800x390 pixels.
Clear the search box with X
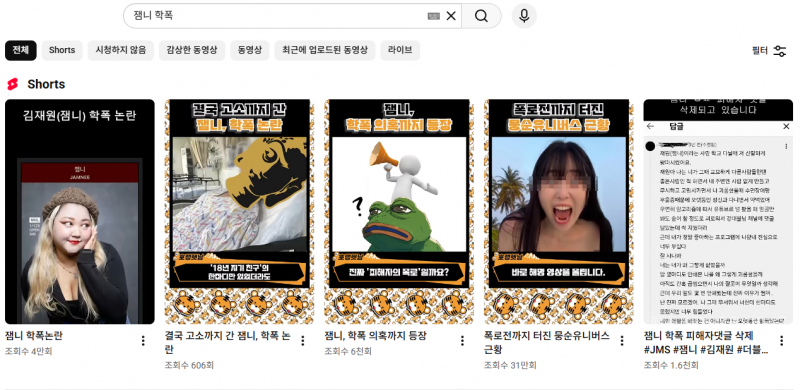pyautogui.click(x=451, y=16)
